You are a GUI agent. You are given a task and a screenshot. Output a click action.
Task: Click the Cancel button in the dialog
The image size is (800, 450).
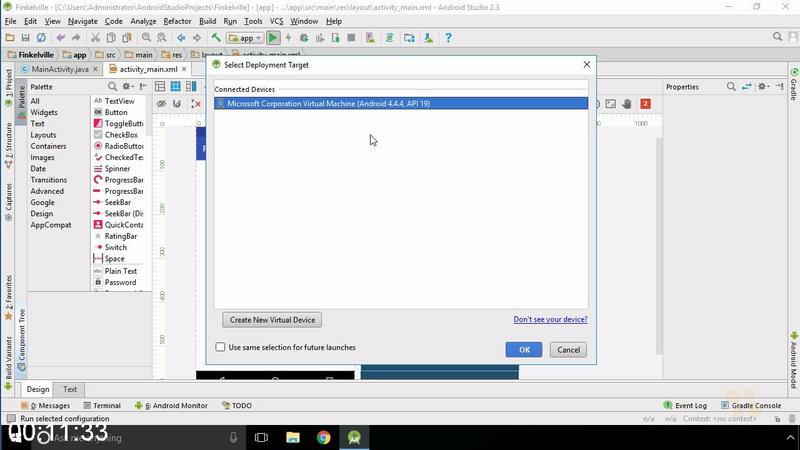[568, 349]
